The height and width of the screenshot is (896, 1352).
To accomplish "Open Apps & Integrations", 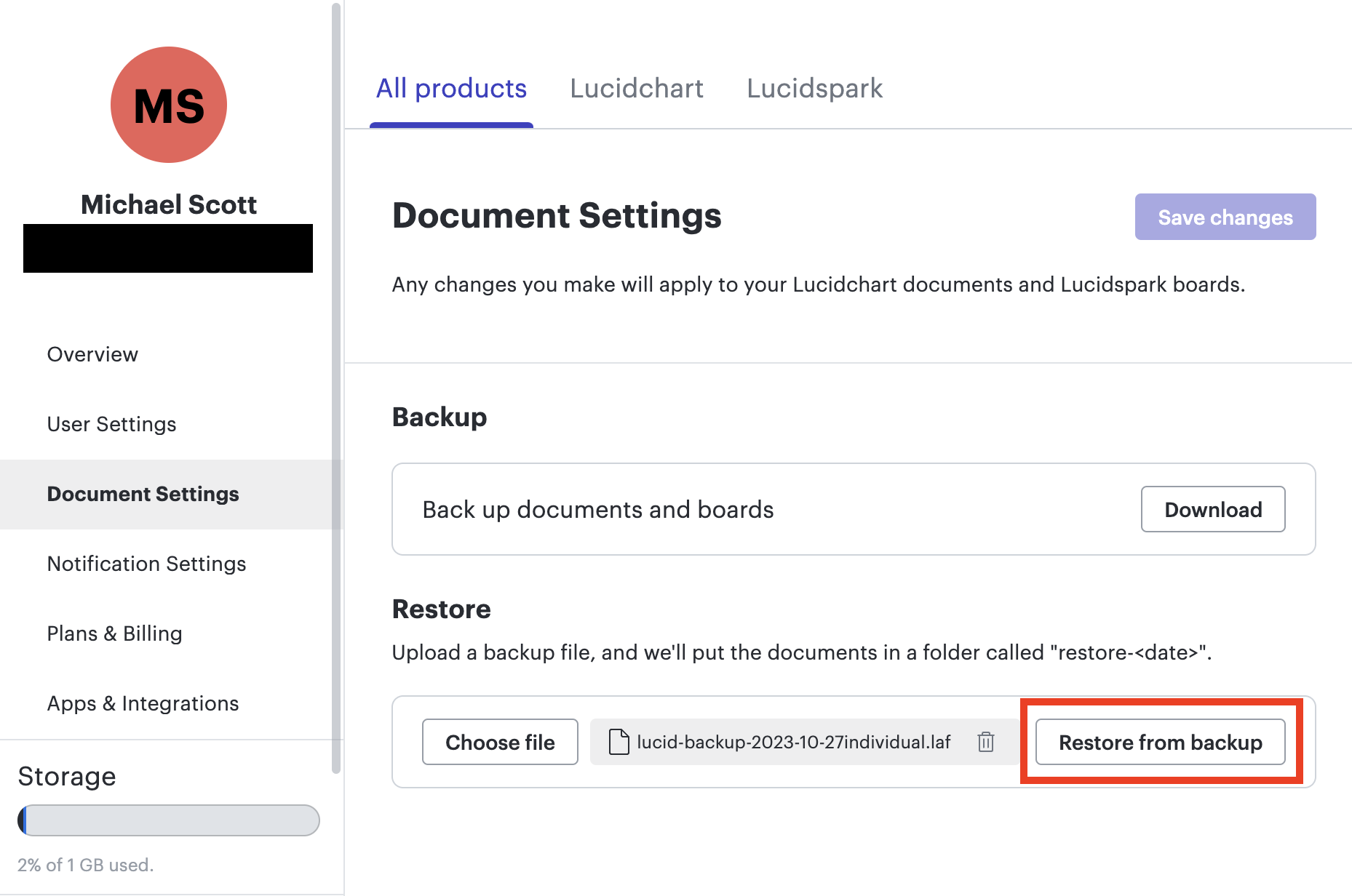I will pyautogui.click(x=143, y=703).
